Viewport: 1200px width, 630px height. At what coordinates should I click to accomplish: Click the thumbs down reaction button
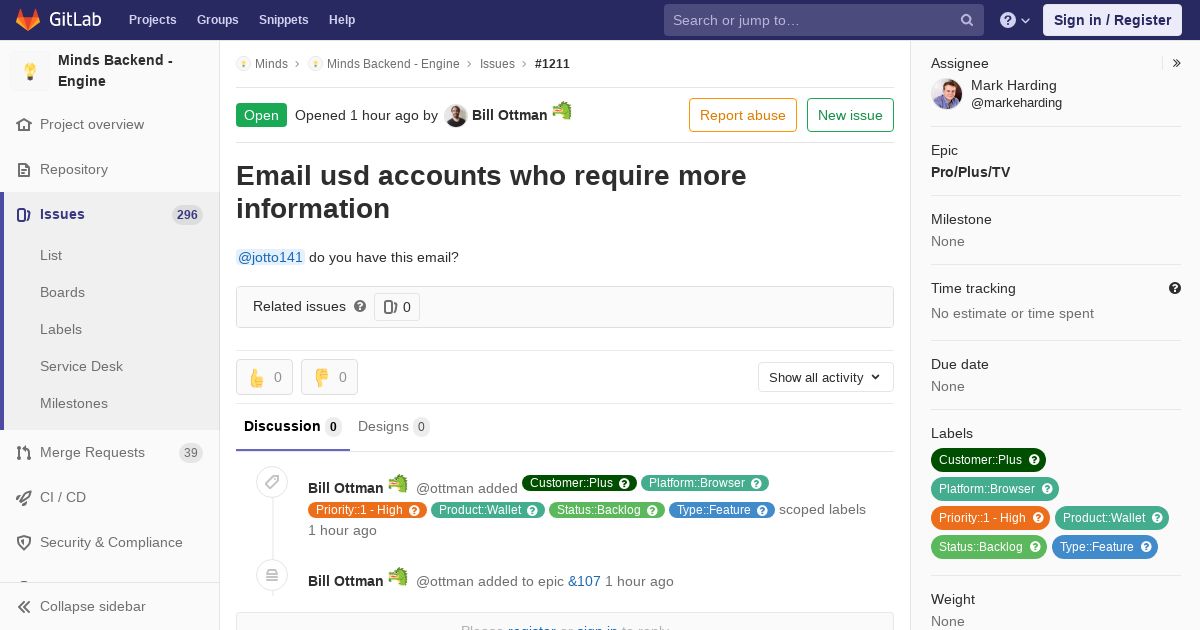coord(329,377)
